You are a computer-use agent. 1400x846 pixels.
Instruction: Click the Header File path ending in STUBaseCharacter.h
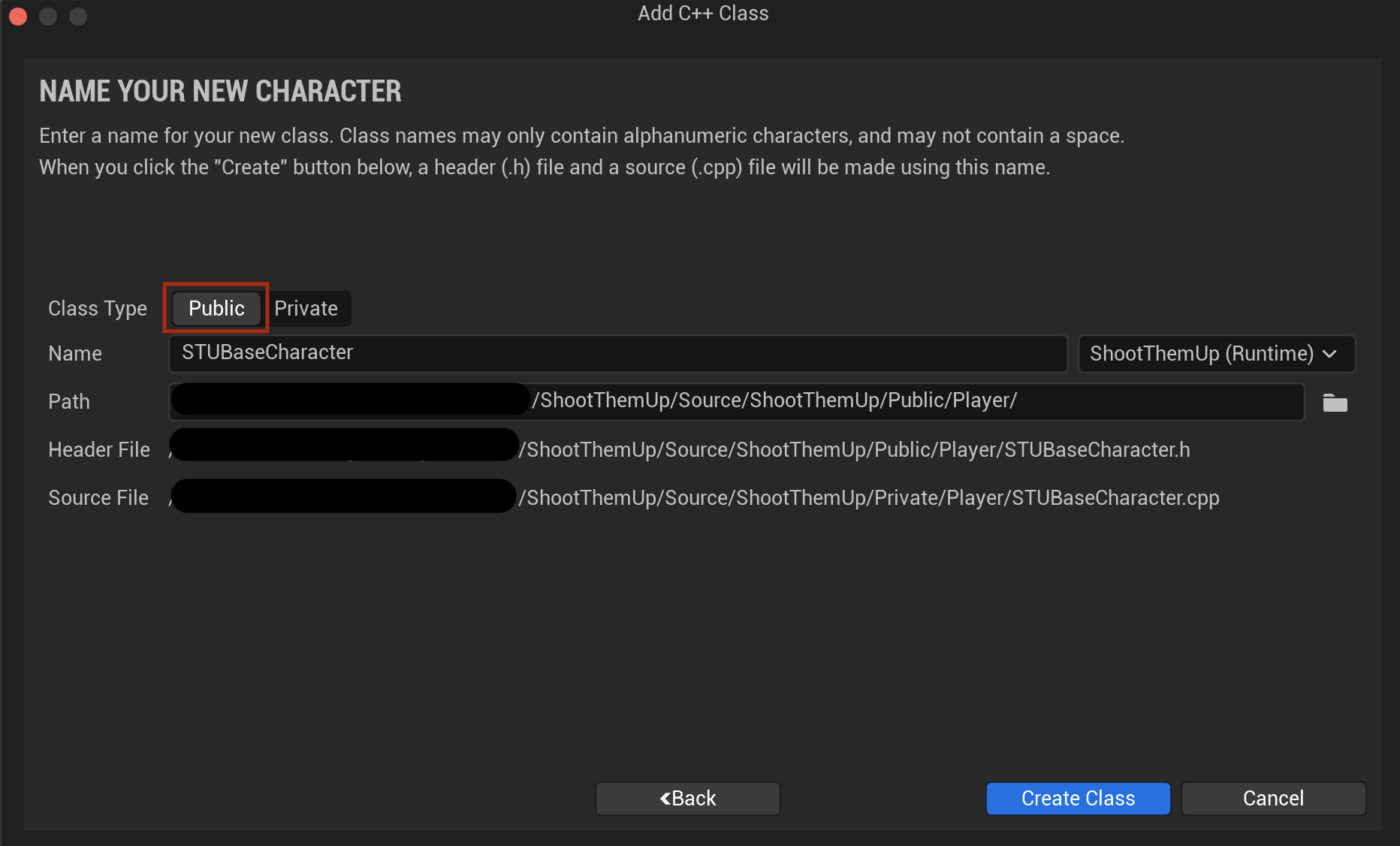tap(680, 449)
